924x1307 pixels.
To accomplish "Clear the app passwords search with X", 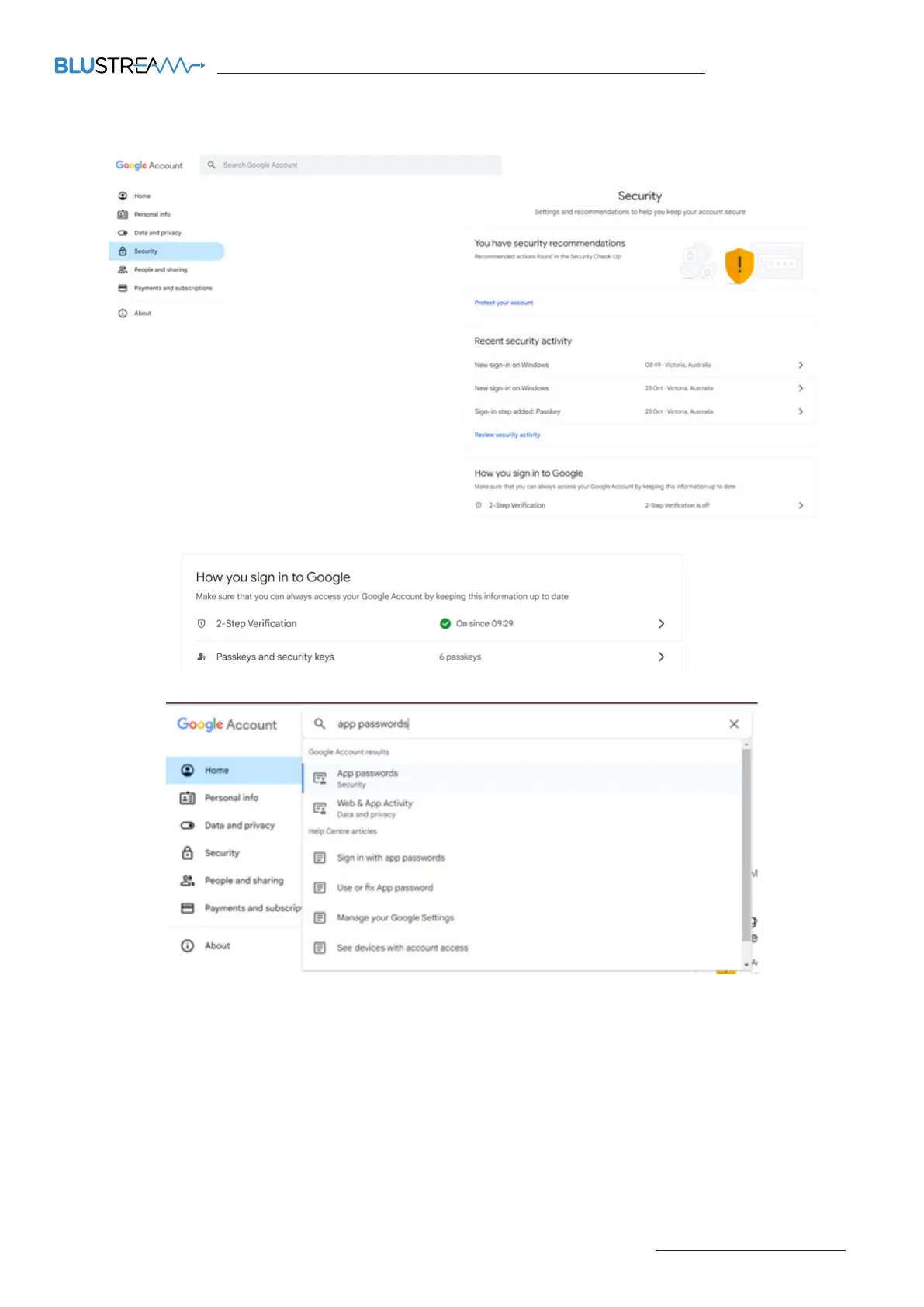I will point(734,724).
